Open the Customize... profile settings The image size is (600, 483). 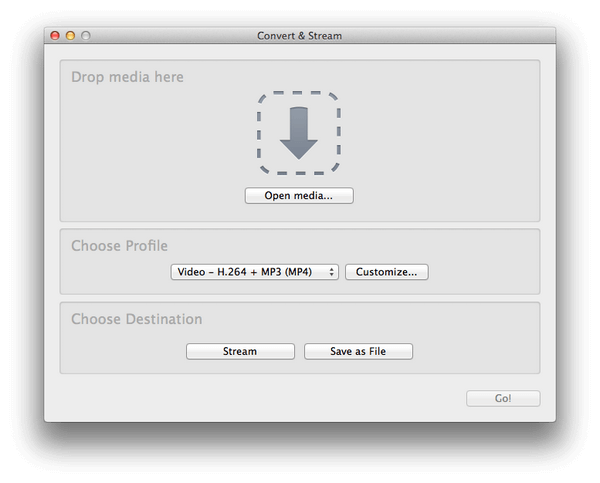pyautogui.click(x=386, y=272)
